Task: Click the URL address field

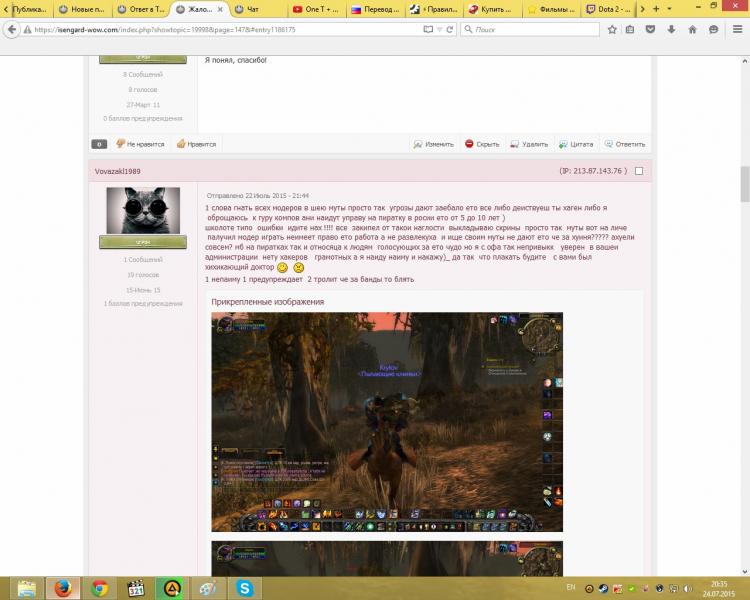Action: 227,30
